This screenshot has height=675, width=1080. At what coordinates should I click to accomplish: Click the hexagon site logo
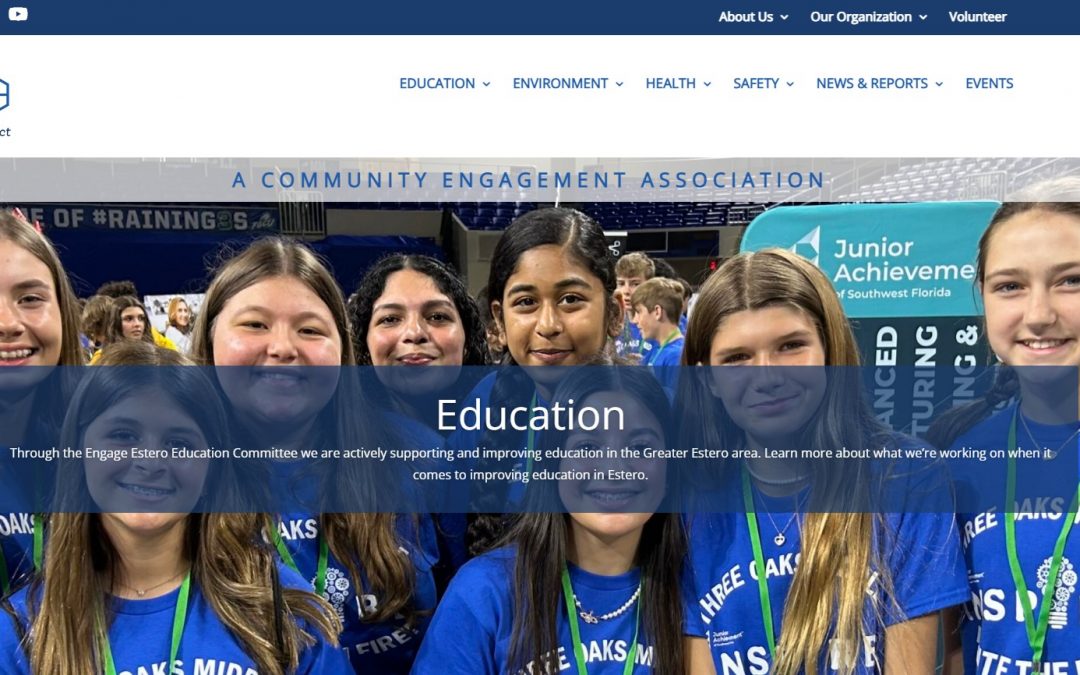coord(3,94)
